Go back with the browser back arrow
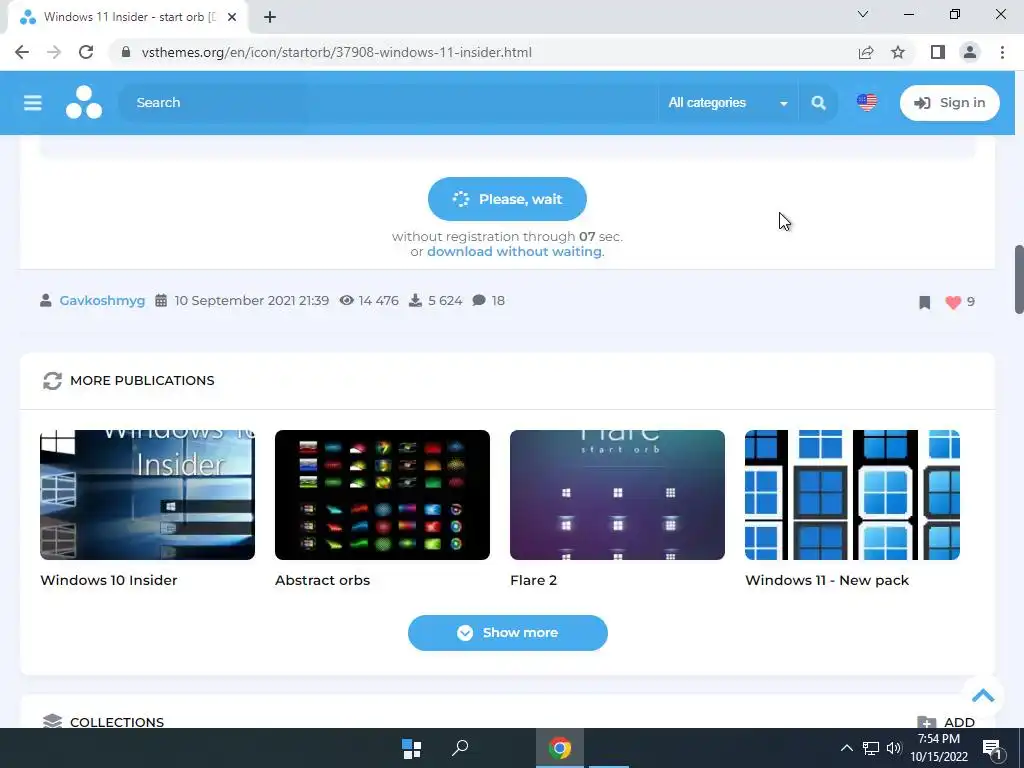Viewport: 1024px width, 768px height. pyautogui.click(x=22, y=52)
